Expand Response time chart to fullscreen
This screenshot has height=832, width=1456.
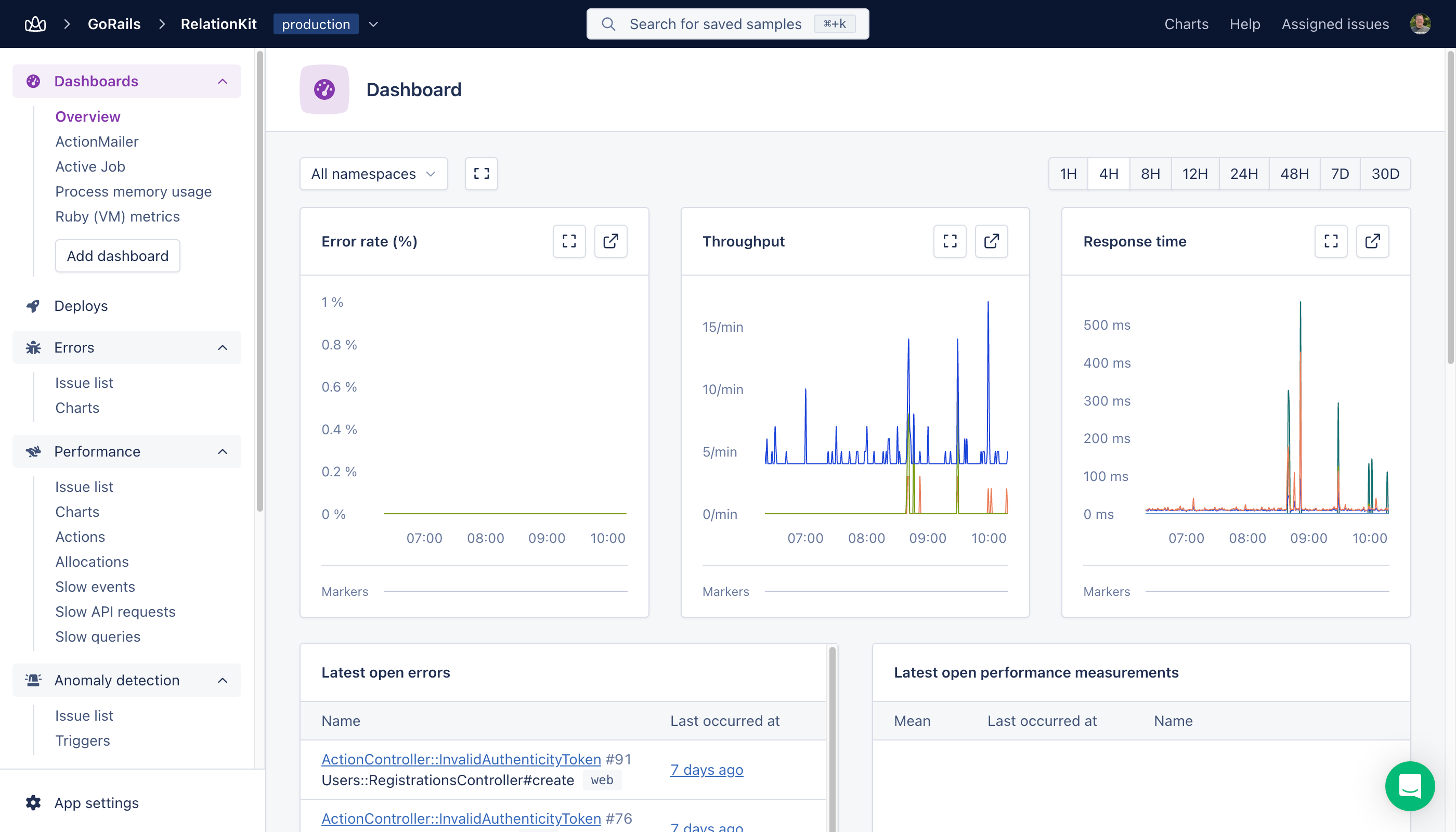[1331, 241]
